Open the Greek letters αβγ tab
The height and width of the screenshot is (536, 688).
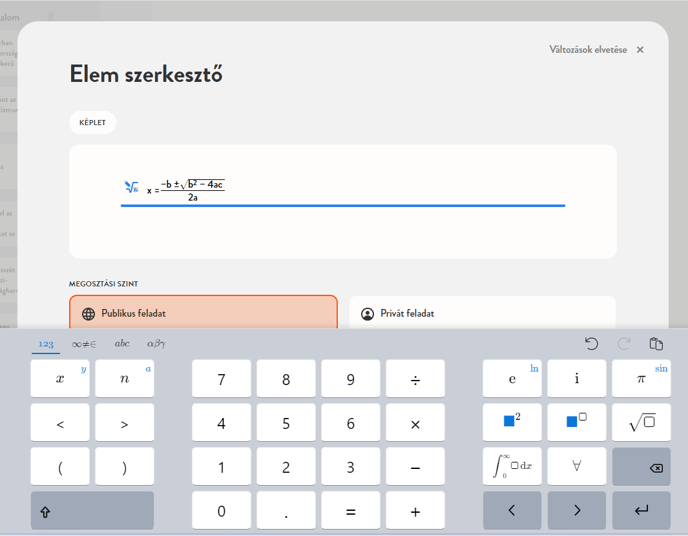tap(156, 344)
